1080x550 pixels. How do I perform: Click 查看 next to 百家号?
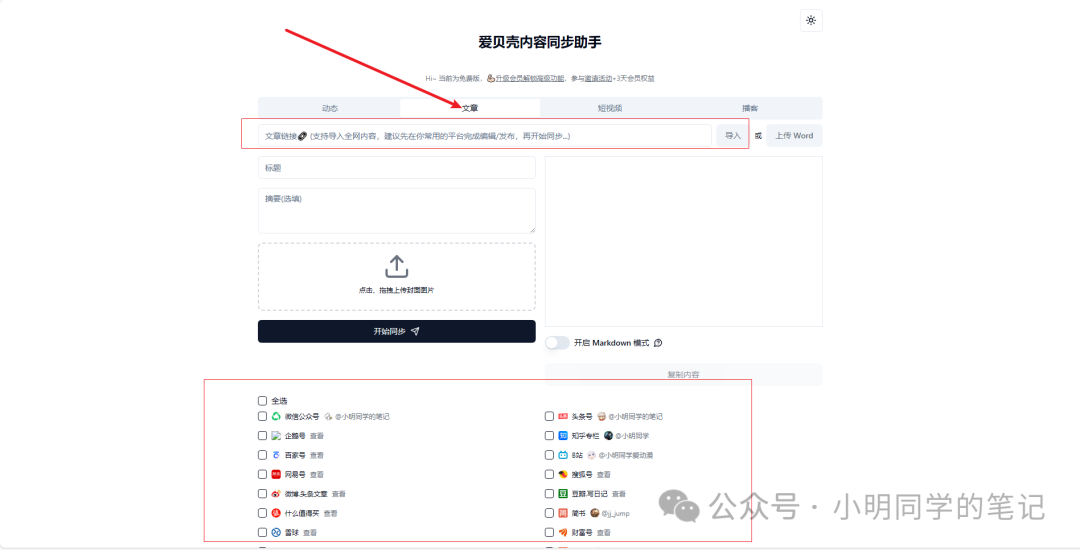[x=317, y=455]
